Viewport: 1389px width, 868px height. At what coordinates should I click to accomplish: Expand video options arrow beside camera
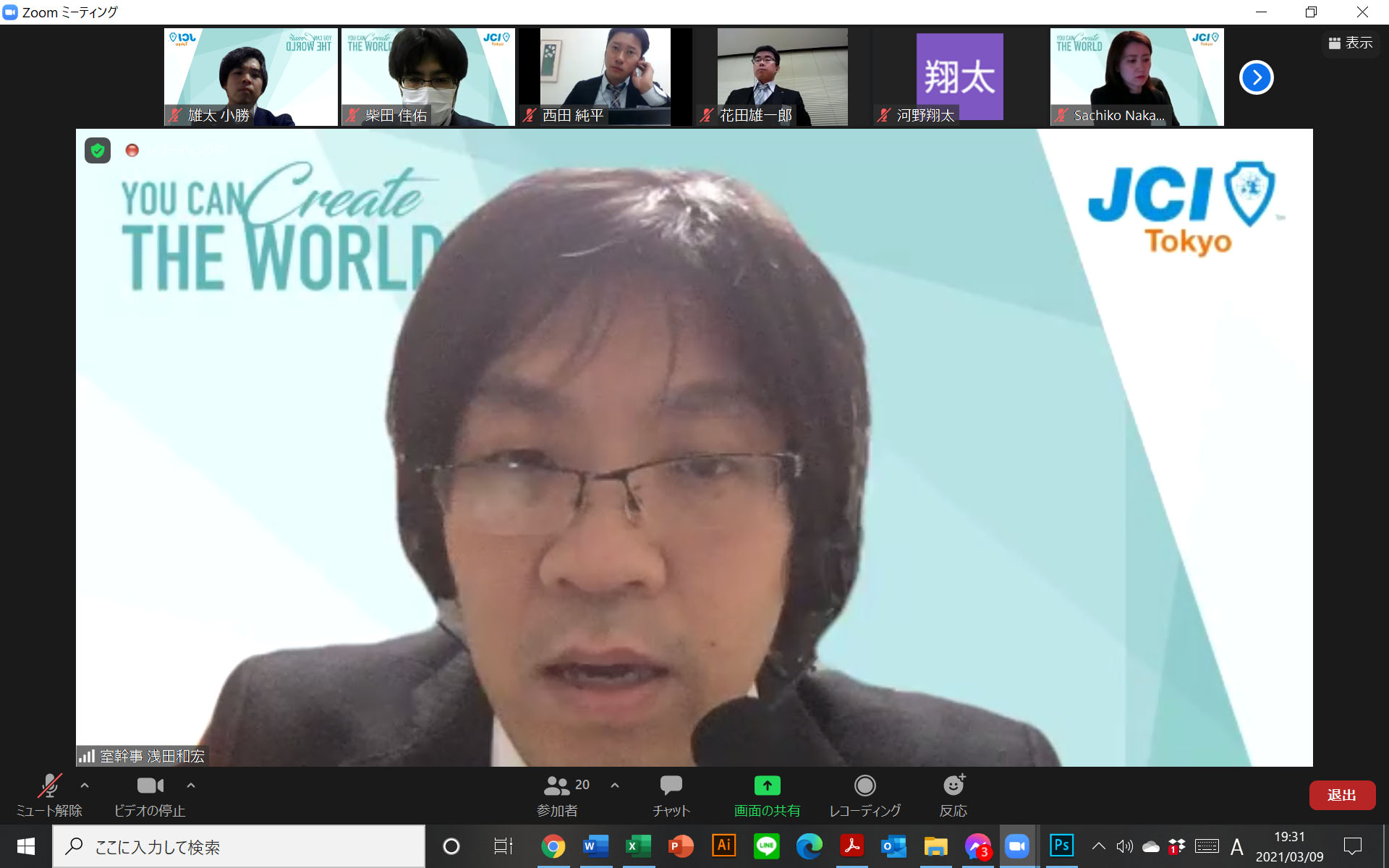[x=191, y=785]
